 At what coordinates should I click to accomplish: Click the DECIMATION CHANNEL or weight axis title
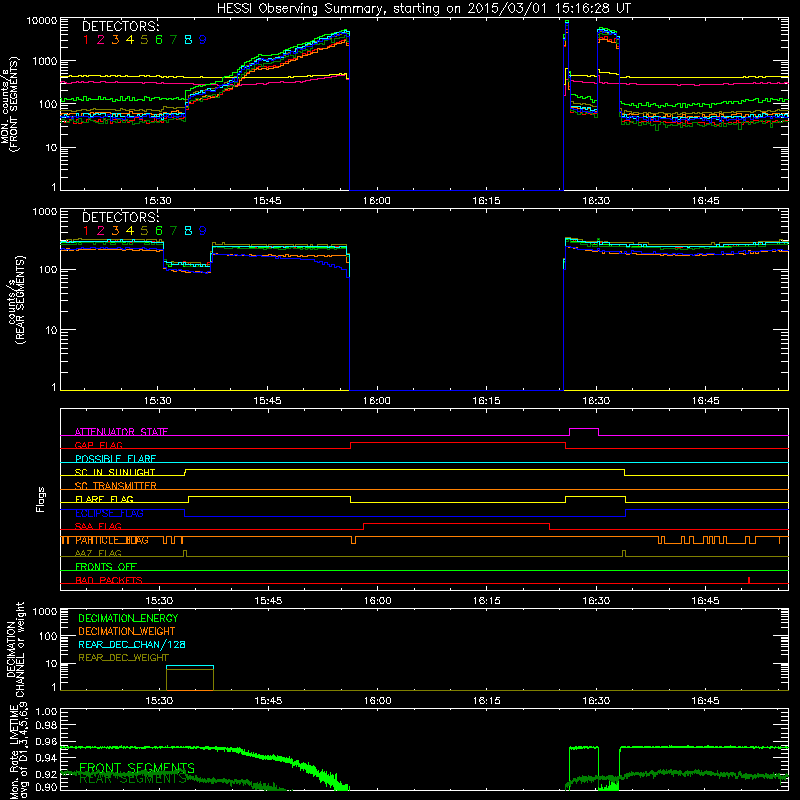click(15, 649)
